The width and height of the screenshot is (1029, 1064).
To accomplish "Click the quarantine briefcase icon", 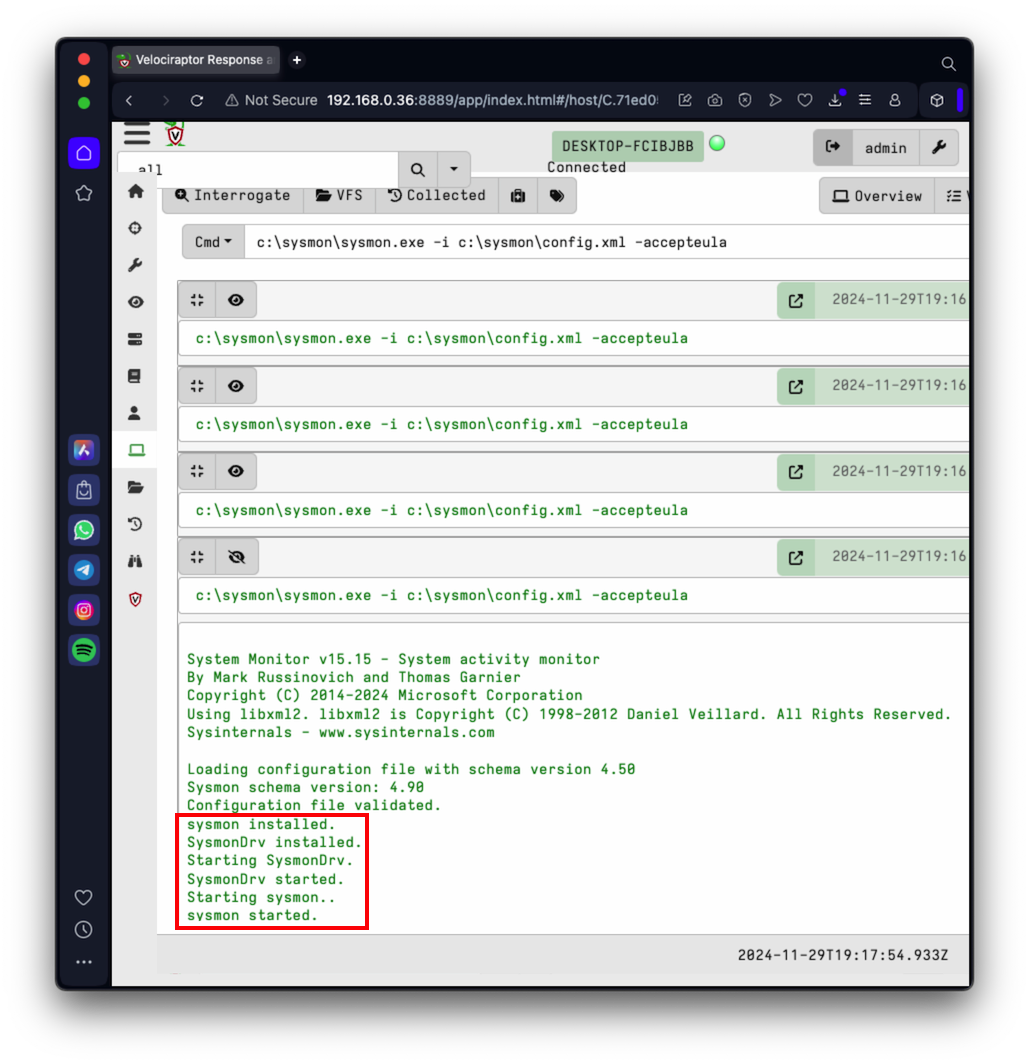I will pos(518,195).
